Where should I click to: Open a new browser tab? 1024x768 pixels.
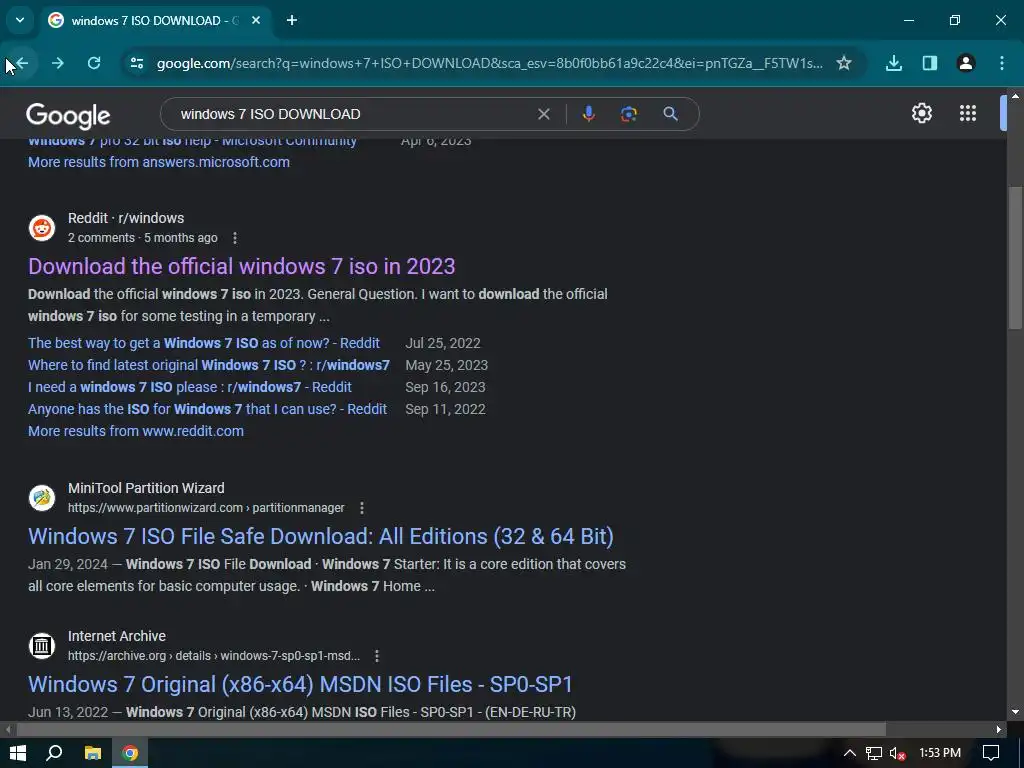click(x=292, y=20)
